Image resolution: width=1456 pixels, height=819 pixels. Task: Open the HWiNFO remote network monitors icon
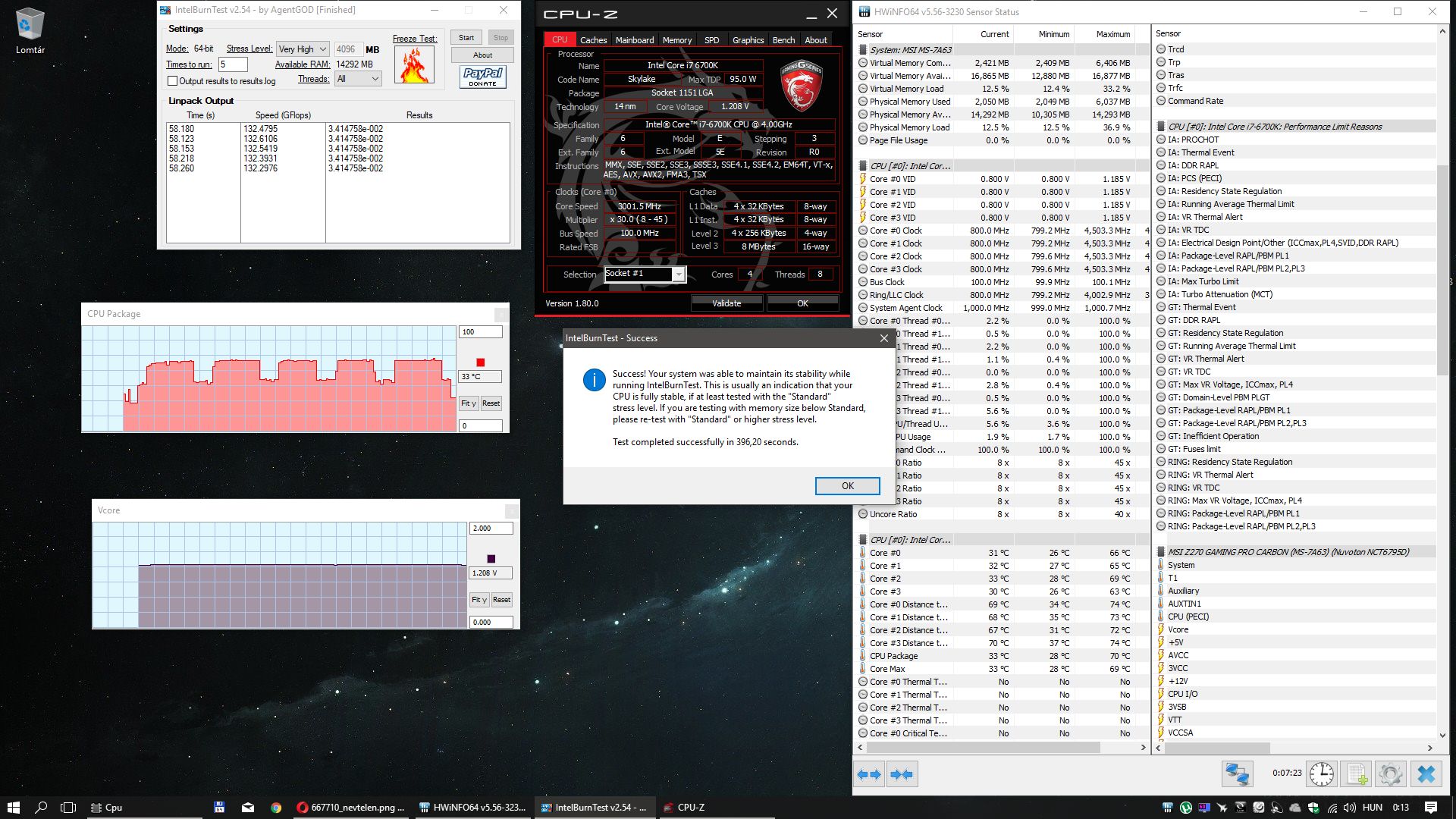[1237, 774]
